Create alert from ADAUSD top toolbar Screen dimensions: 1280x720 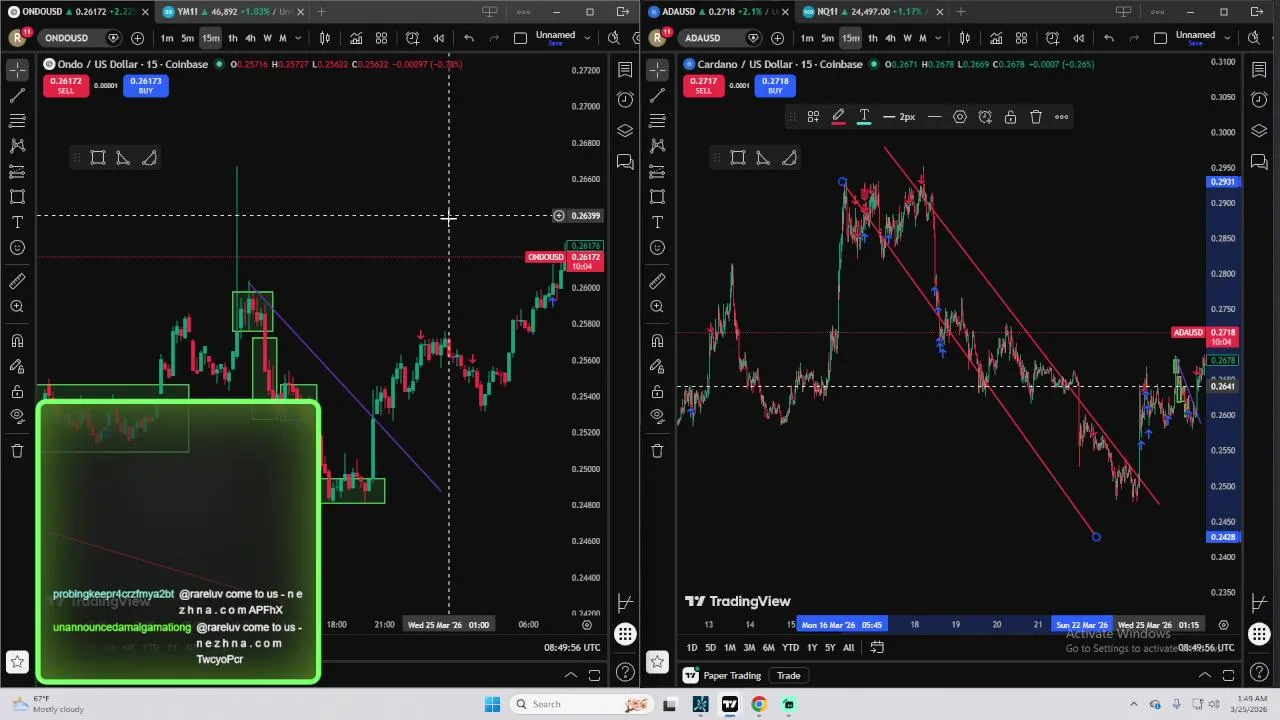tap(1052, 38)
